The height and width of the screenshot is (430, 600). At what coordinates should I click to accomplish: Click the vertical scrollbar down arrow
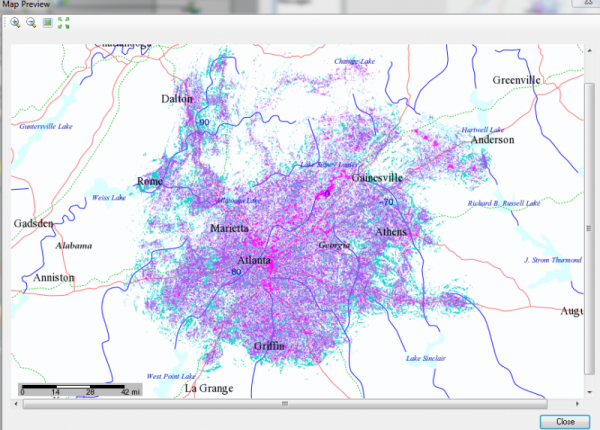tap(589, 392)
